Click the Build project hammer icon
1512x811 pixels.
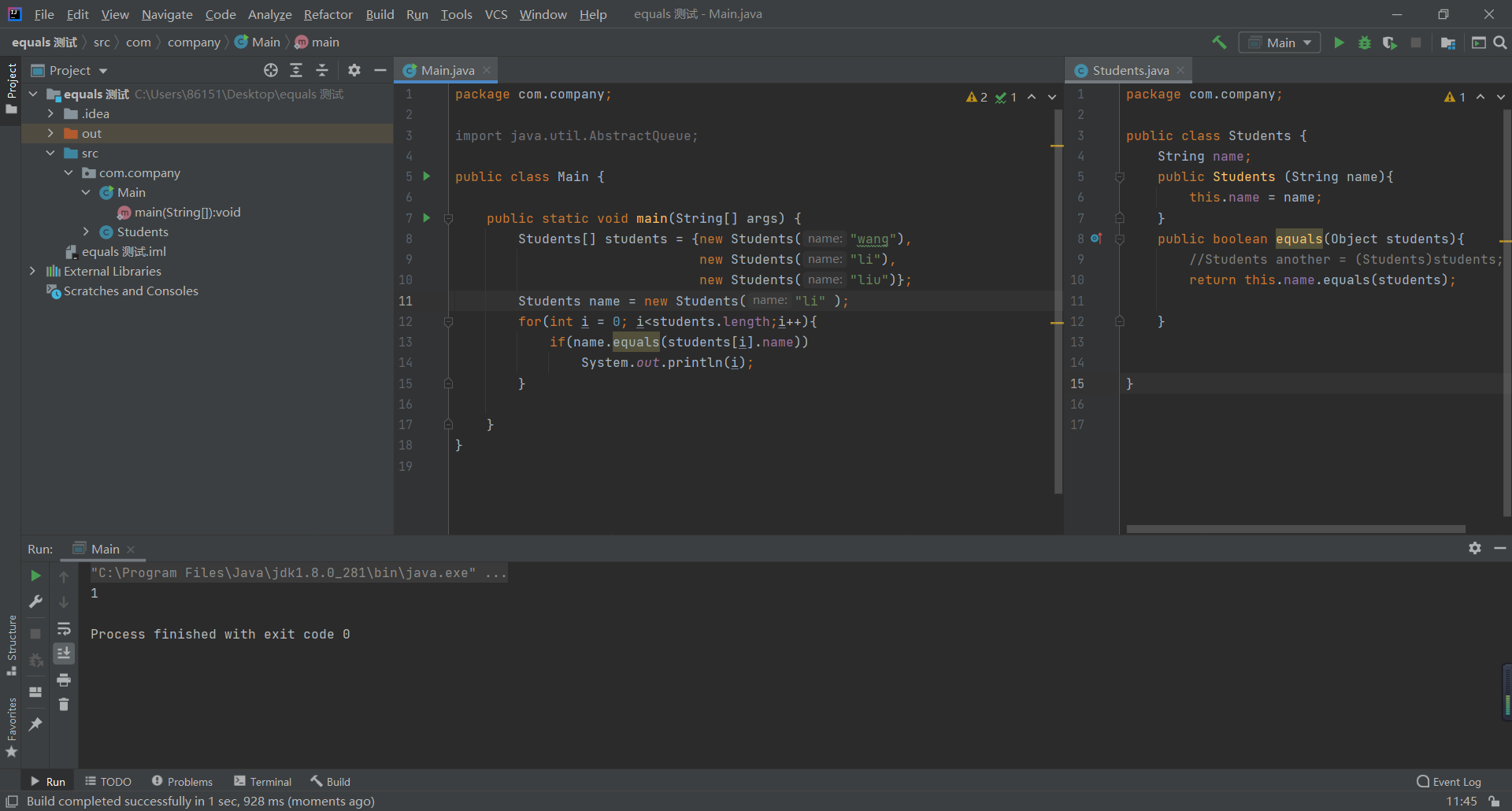1219,43
